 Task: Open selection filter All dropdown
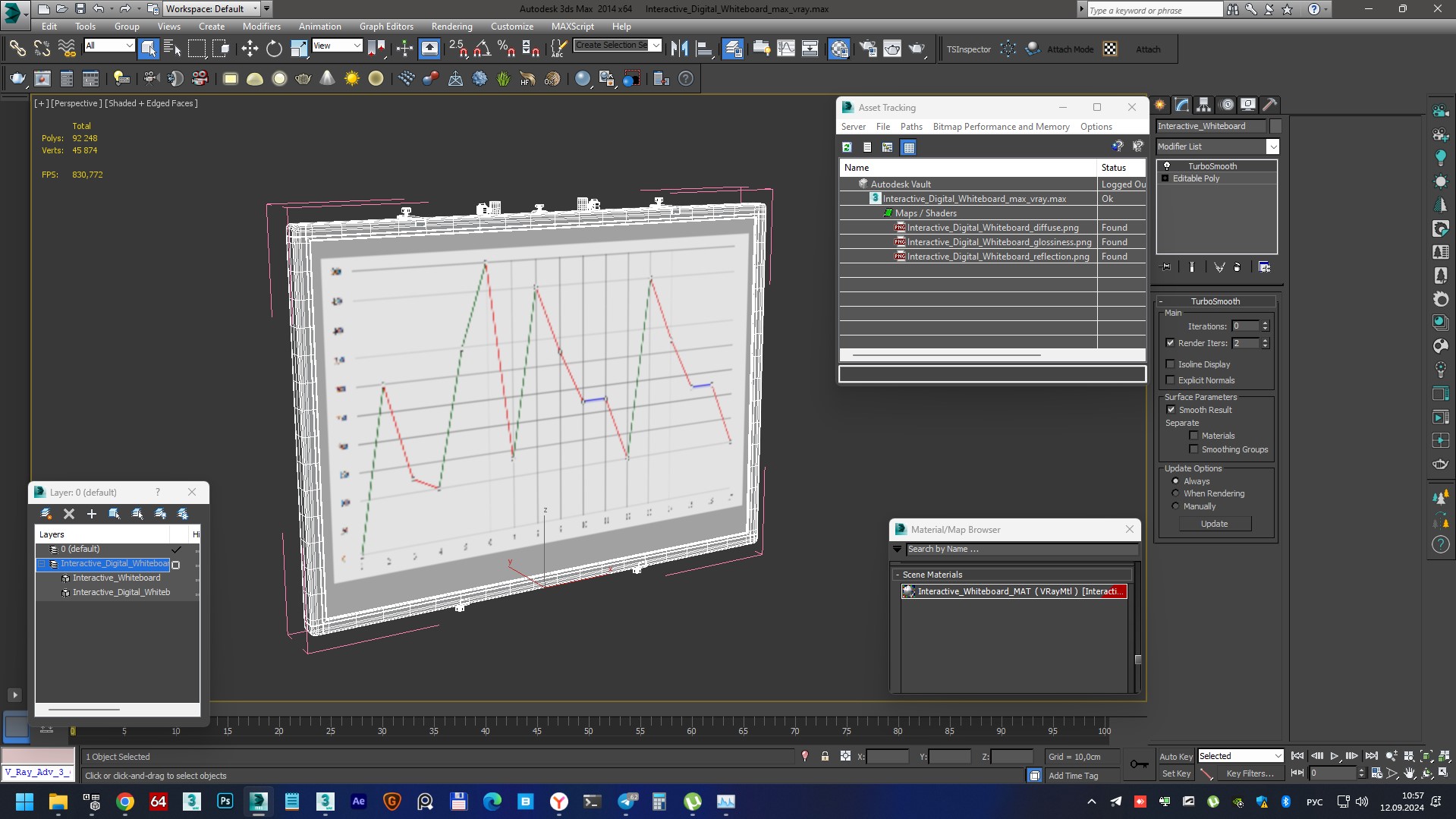click(109, 46)
